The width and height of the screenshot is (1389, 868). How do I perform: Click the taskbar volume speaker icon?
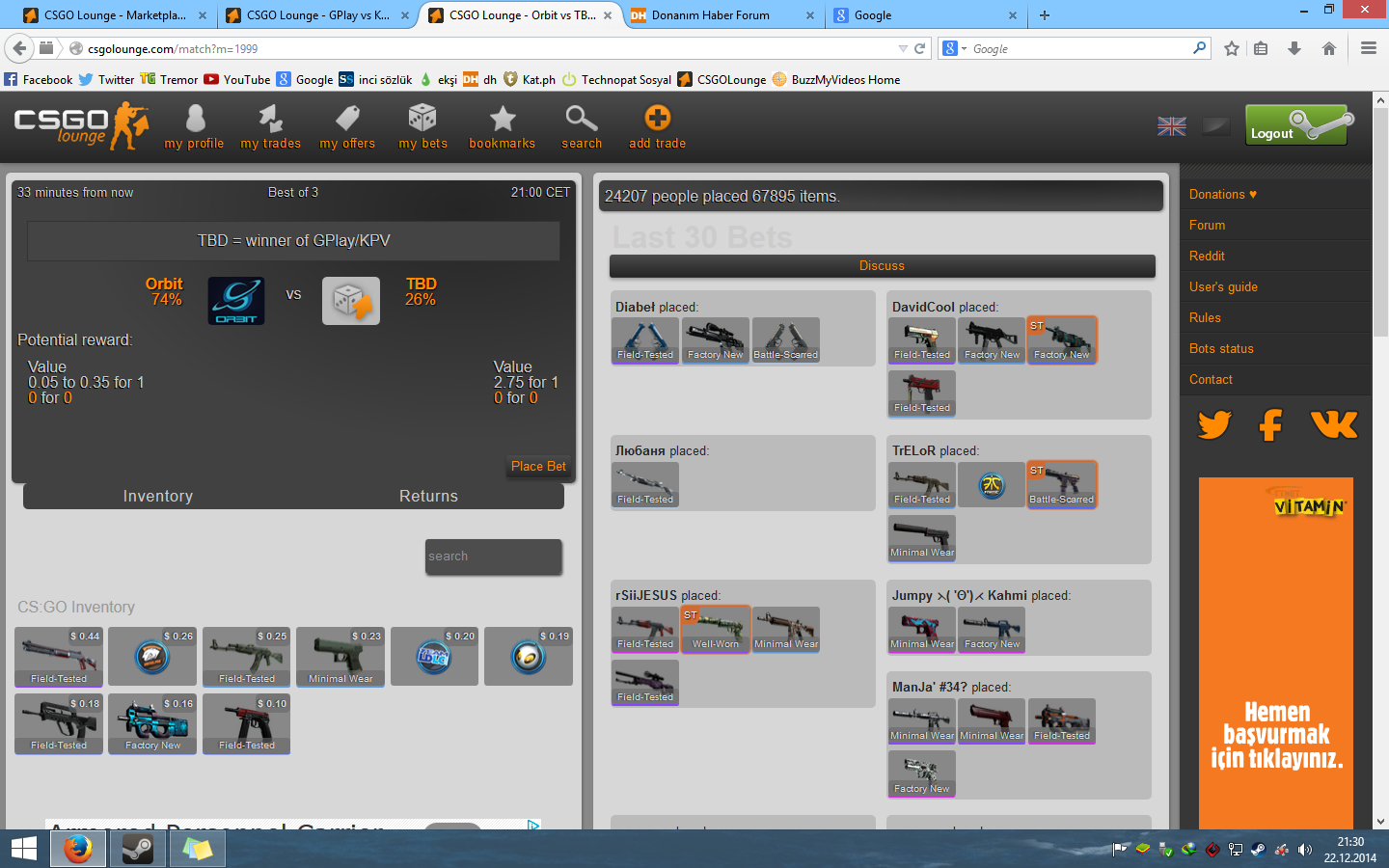[1305, 850]
